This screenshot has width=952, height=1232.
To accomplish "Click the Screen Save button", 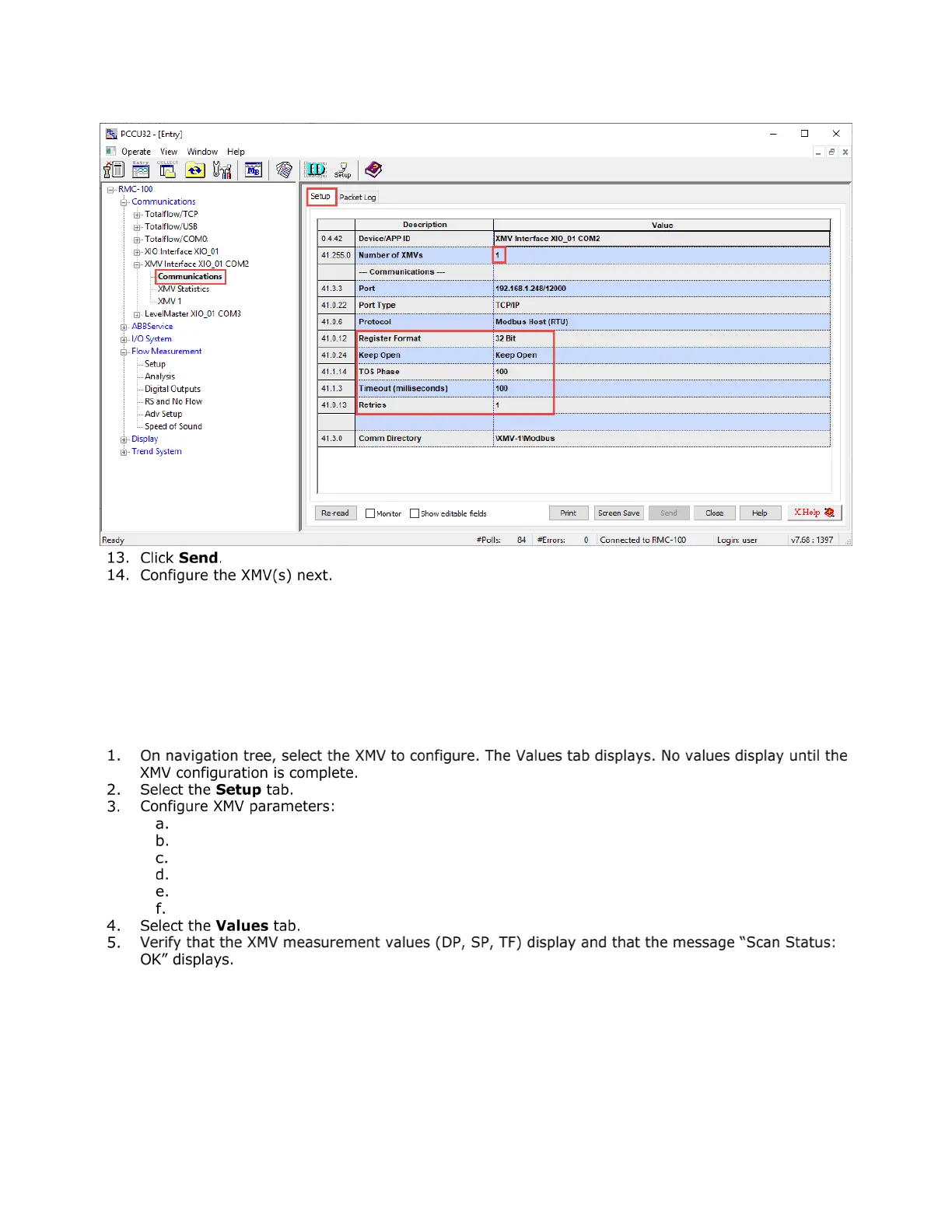I will (x=619, y=513).
